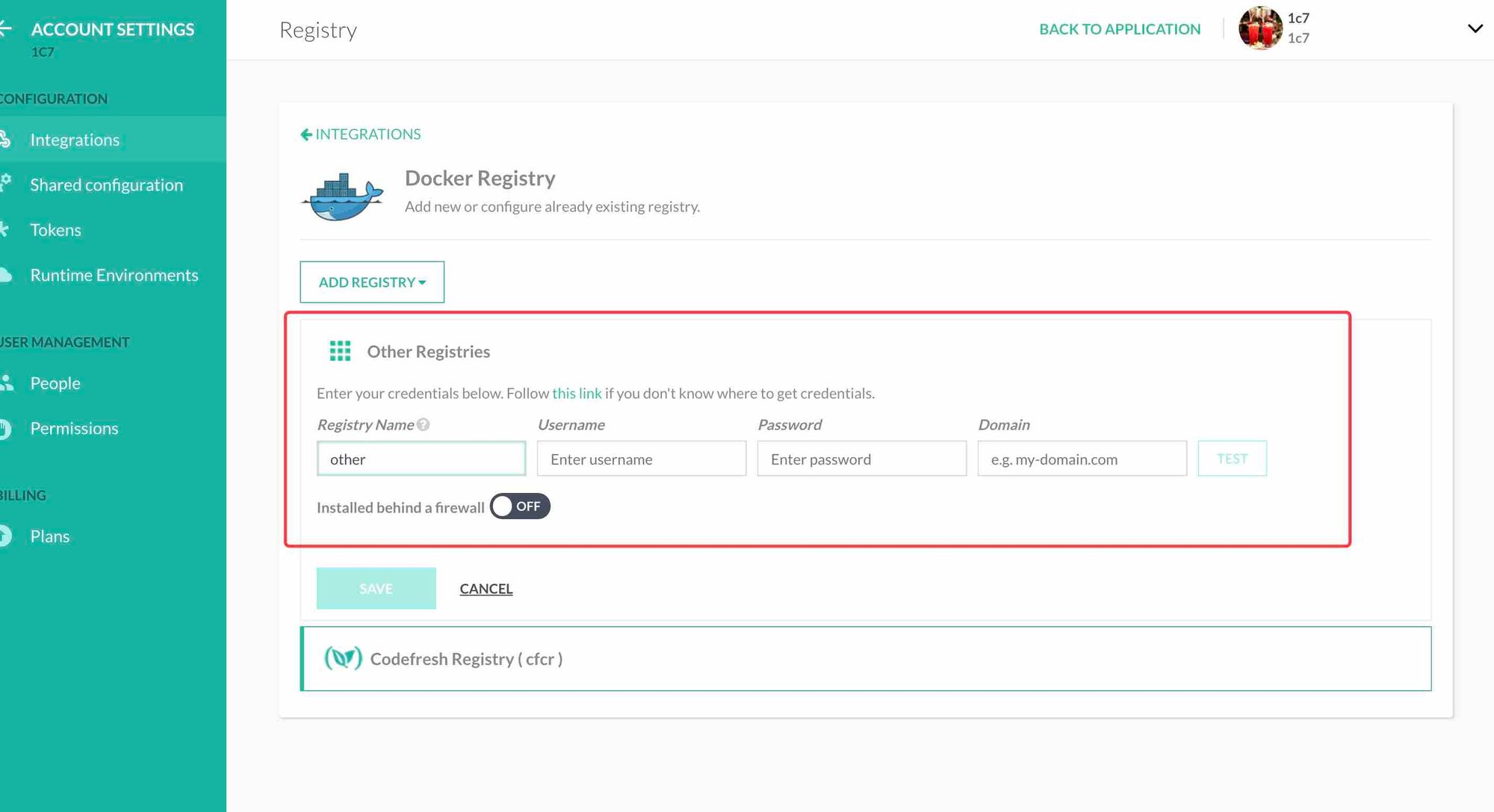Follow 'this link' for credentials help
The width and height of the screenshot is (1494, 812).
(x=577, y=394)
